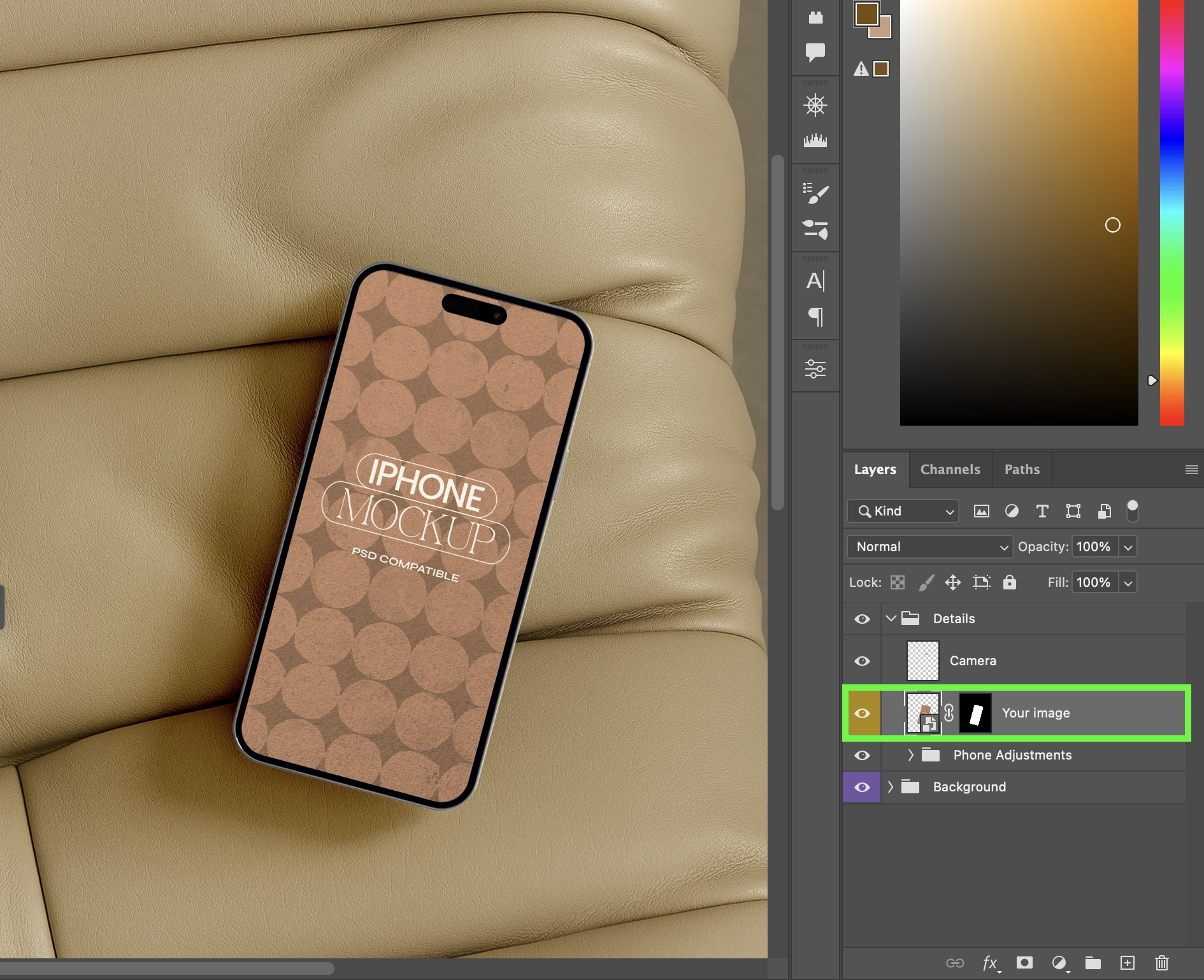Open the Properties sliders panel icon

click(x=815, y=369)
